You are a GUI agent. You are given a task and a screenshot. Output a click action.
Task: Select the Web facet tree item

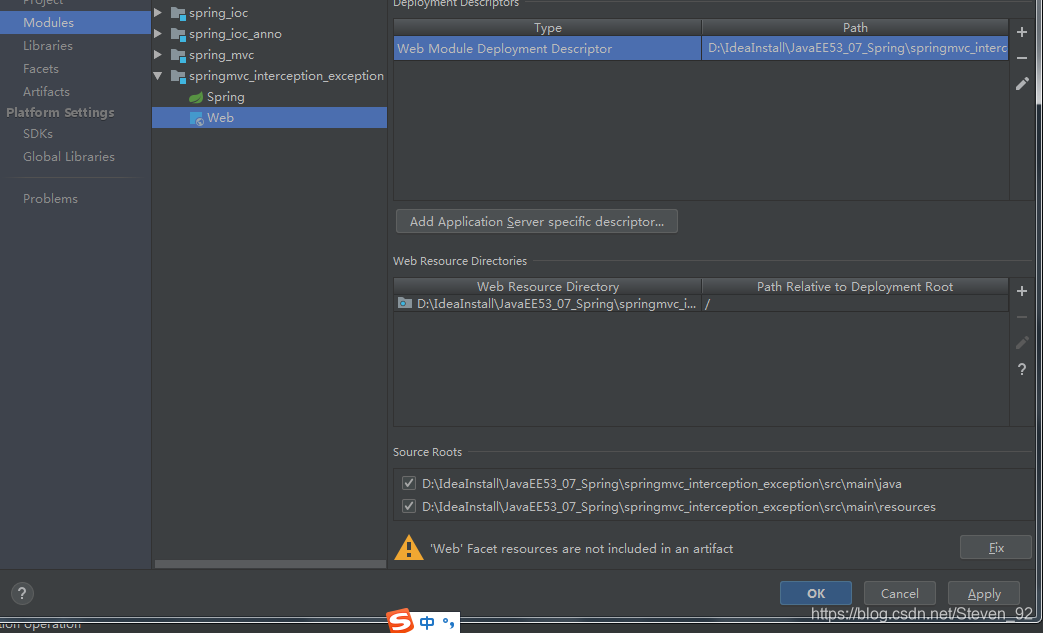point(269,118)
